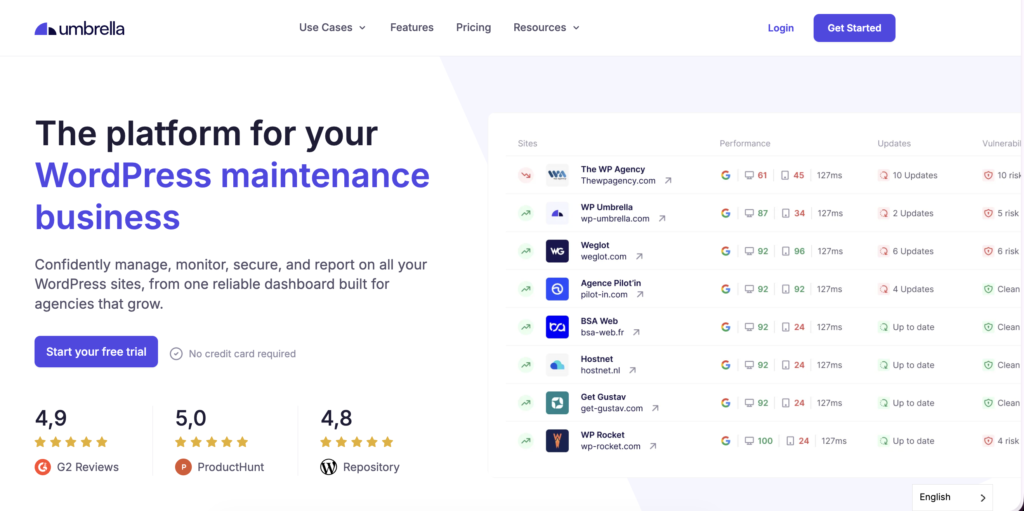This screenshot has height=511, width=1024.
Task: Click the Get Gustav site logo
Action: point(557,403)
